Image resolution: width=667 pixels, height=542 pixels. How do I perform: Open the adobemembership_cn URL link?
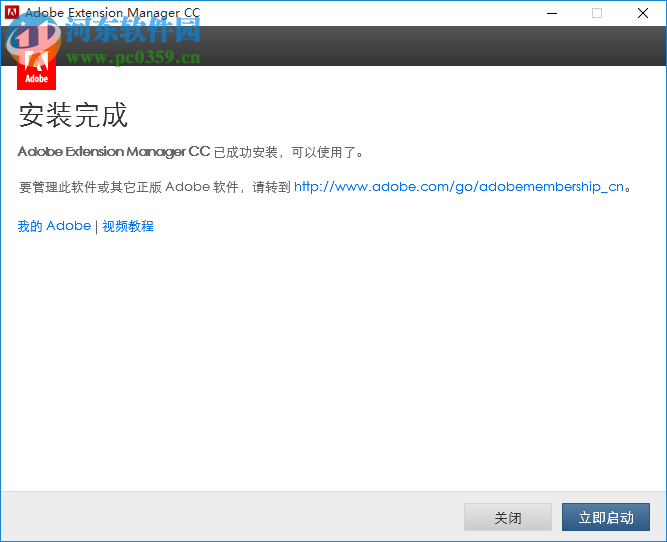click(x=459, y=187)
